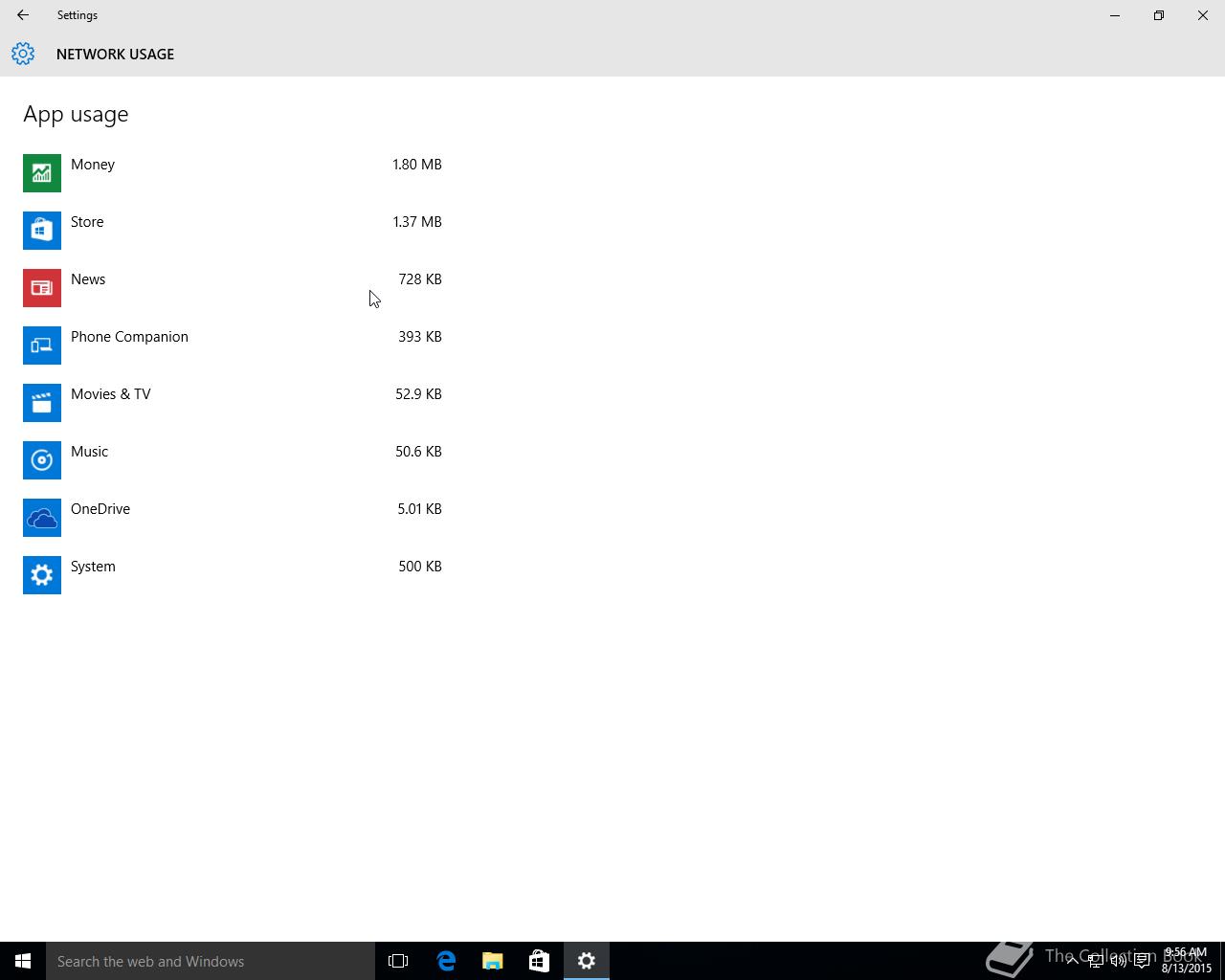Click the red News app icon

tap(42, 288)
